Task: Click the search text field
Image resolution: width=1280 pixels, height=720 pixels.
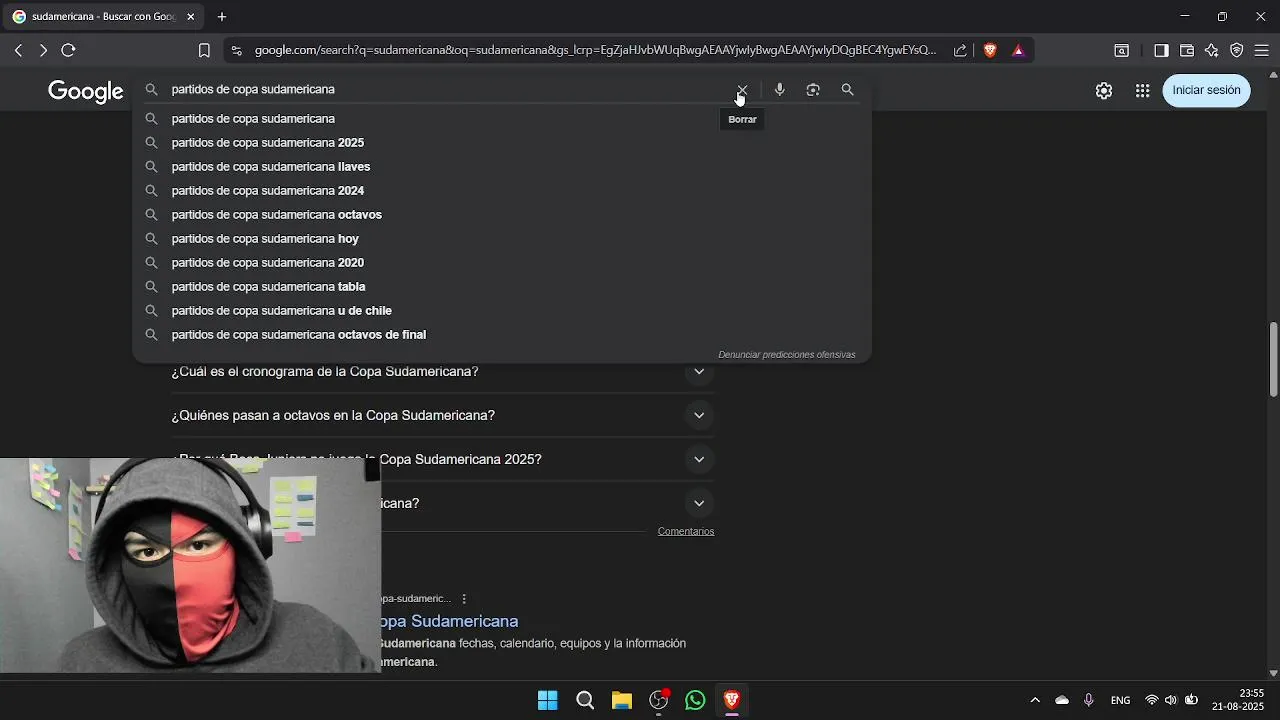Action: 448,90
